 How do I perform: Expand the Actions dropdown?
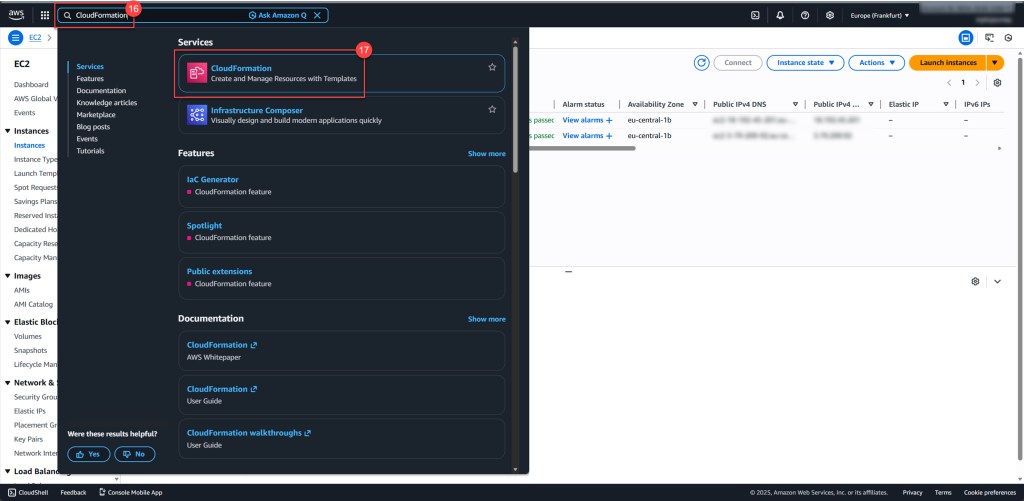[x=876, y=62]
